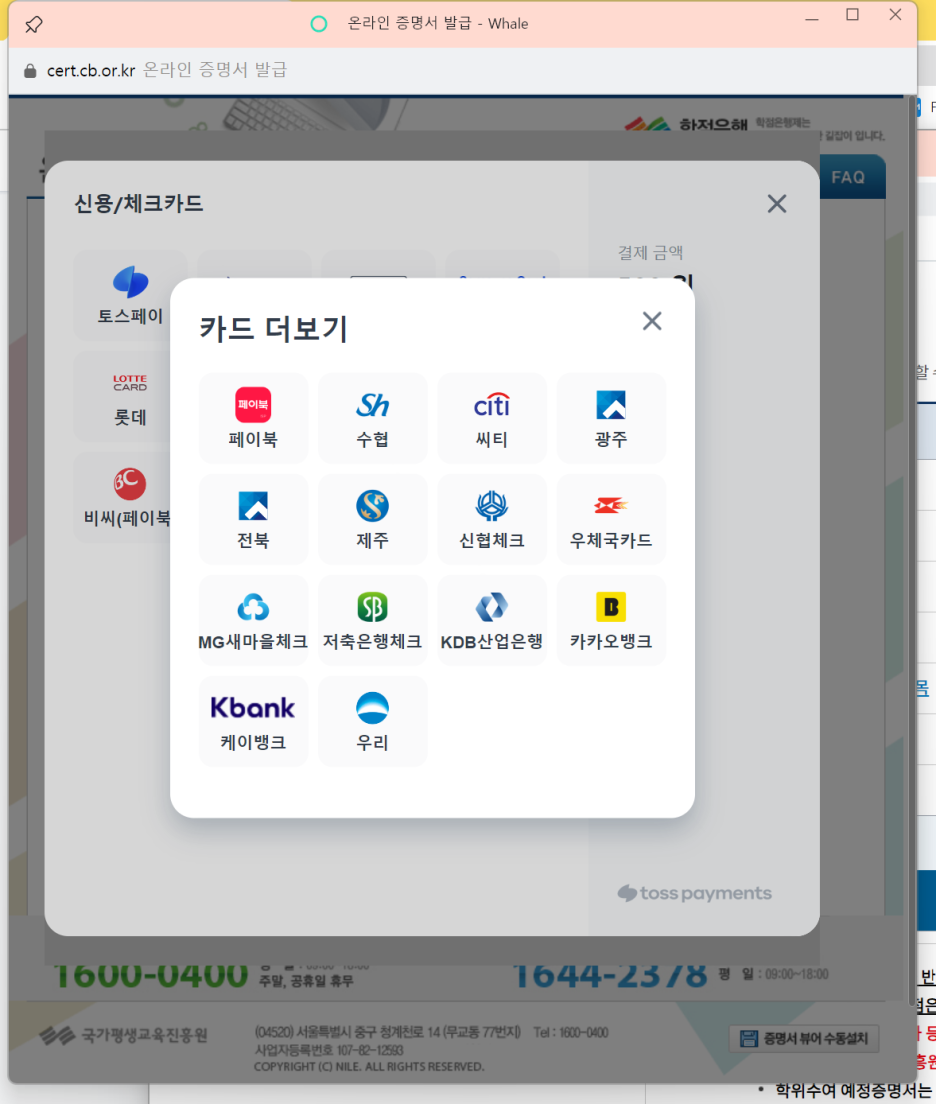This screenshot has height=1104, width=936.
Task: Click the 국가평생교육진흥원 footer logo
Action: 123,1035
